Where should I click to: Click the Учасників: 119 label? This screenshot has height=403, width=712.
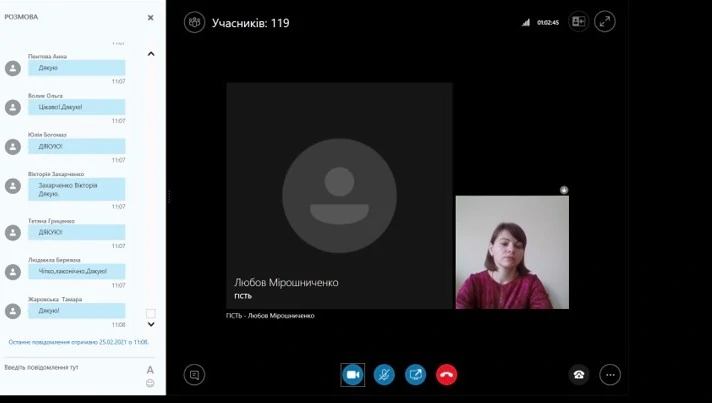(x=250, y=22)
